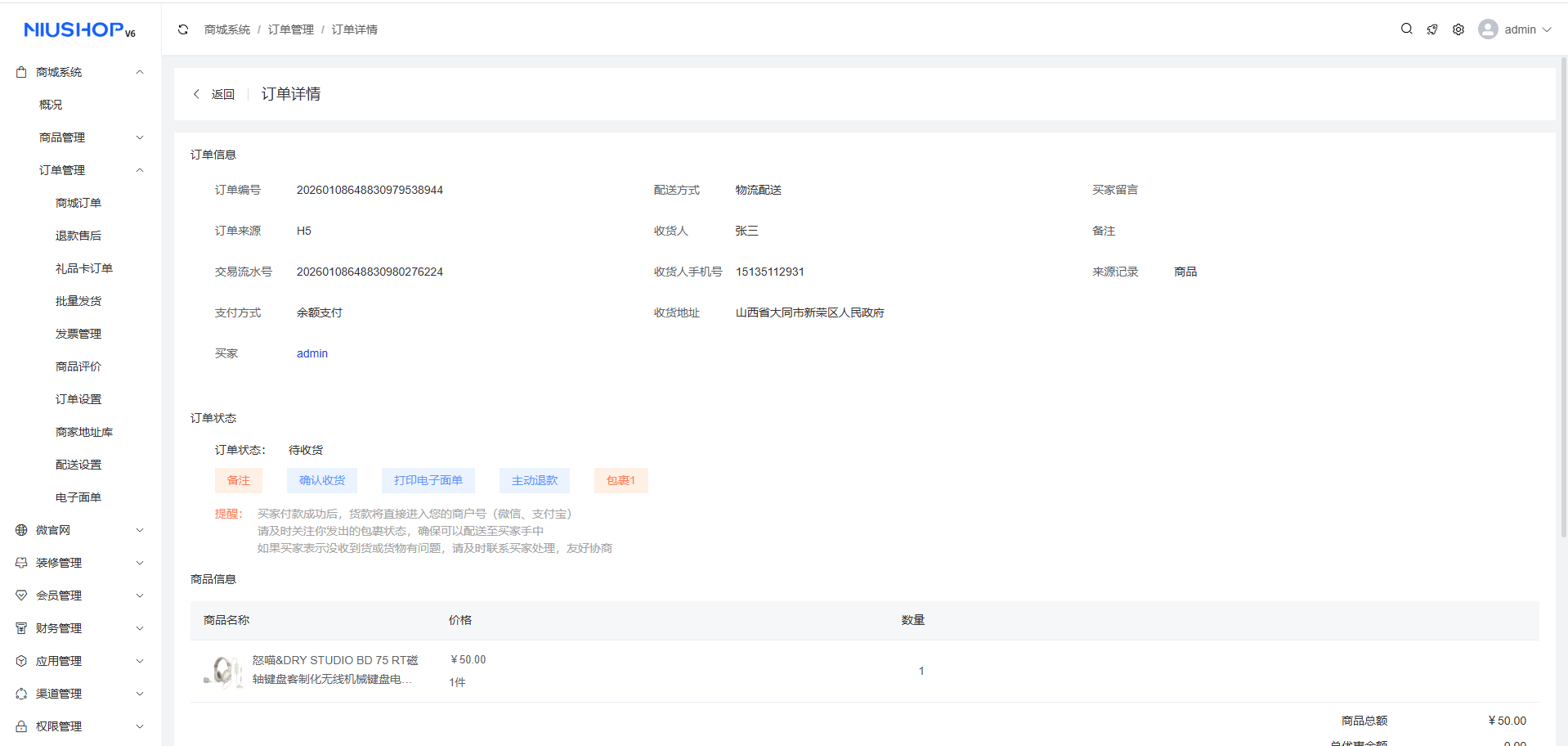1568x746 pixels.
Task: Collapse the 商城系统 sidebar section
Action: point(140,72)
